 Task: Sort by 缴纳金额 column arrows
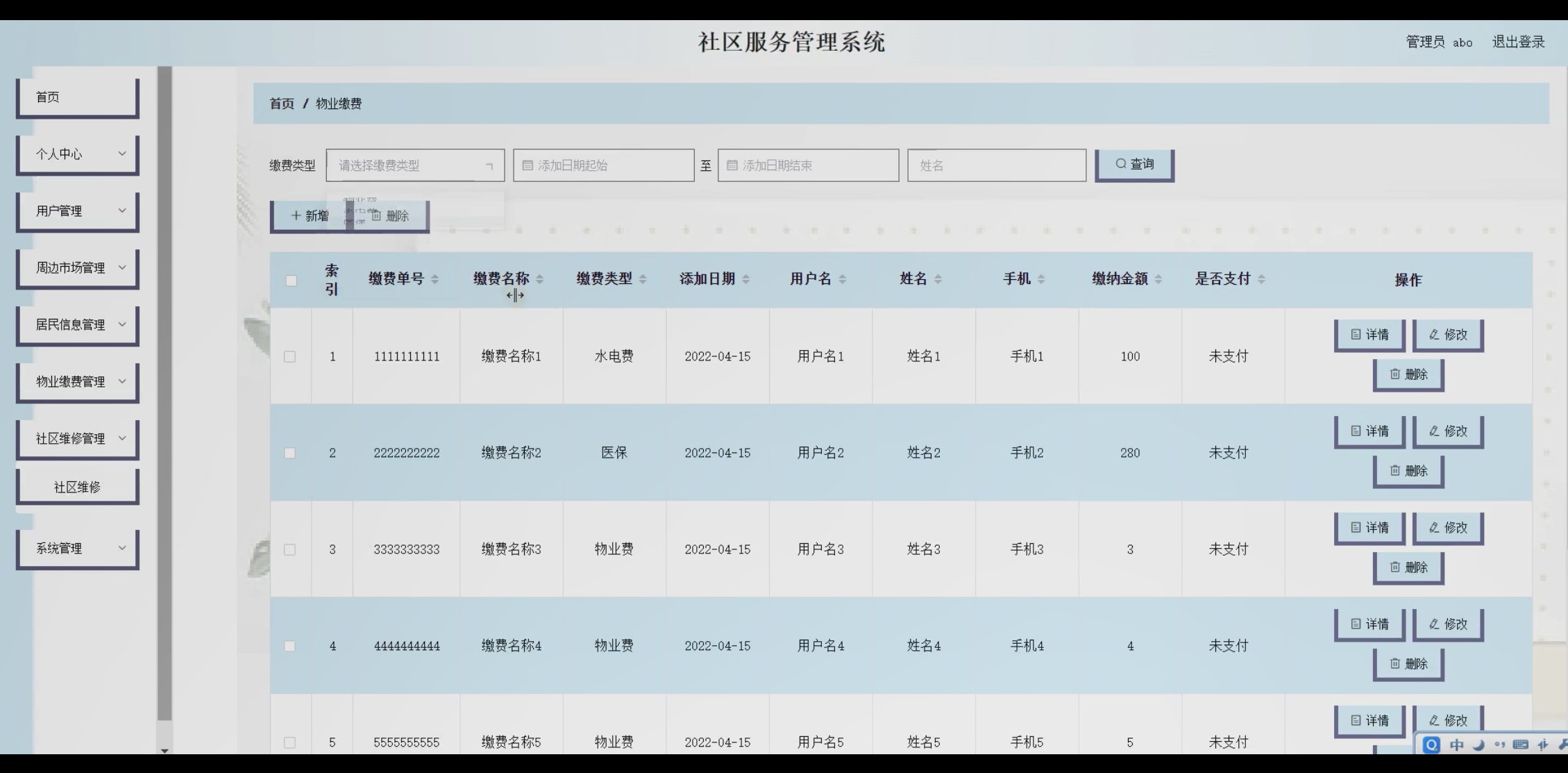pos(1158,279)
